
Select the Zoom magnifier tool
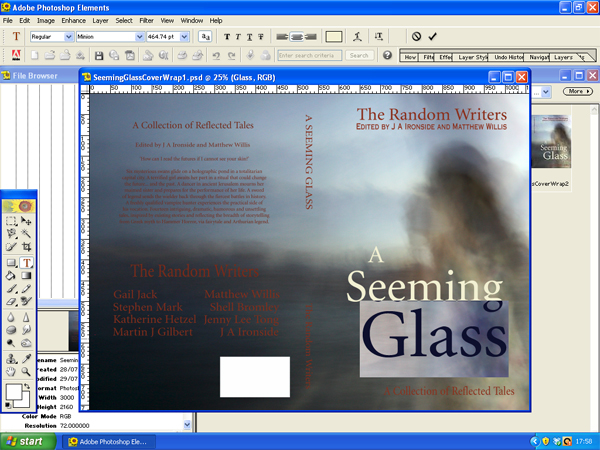(x=27, y=357)
